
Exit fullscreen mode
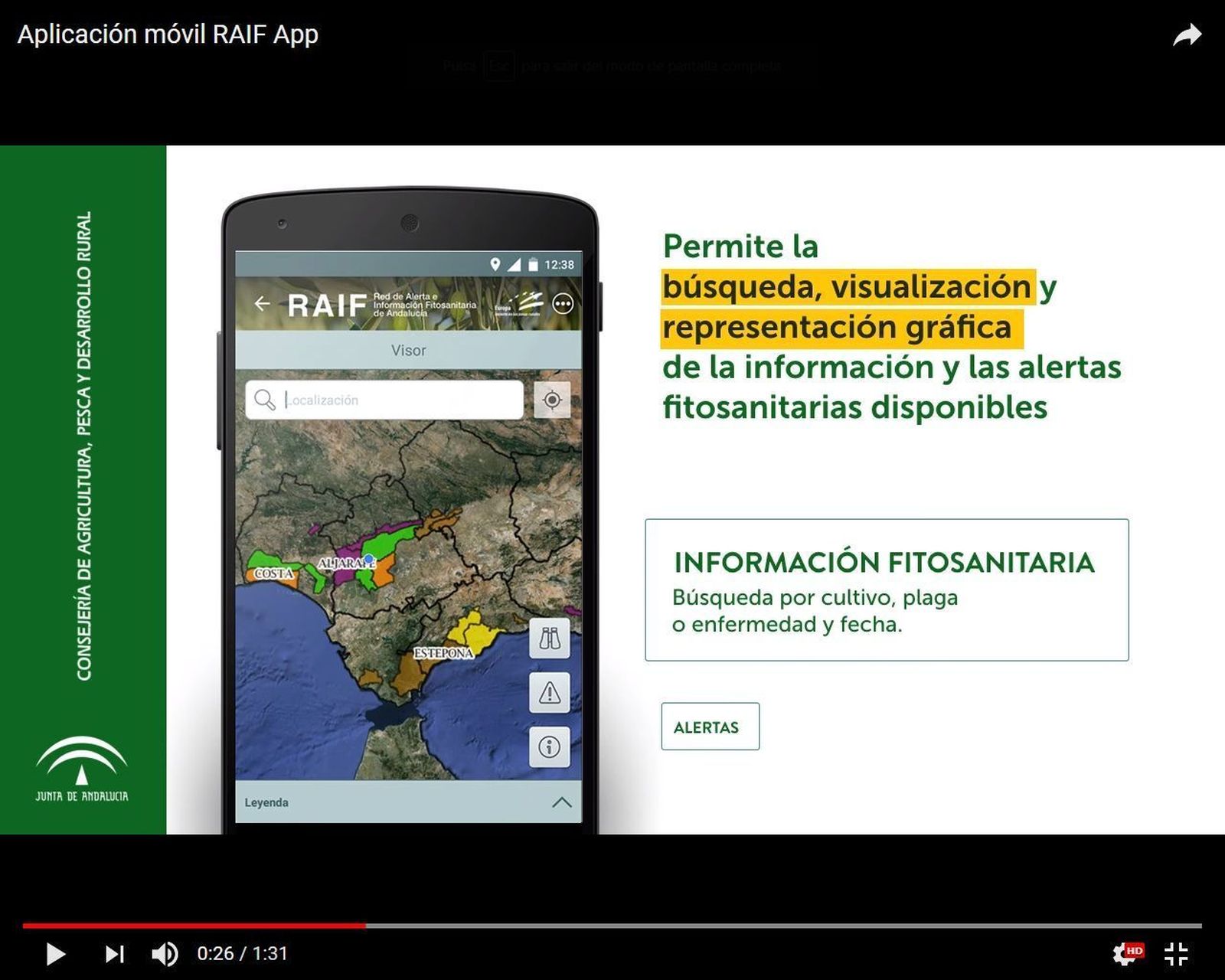pyautogui.click(x=1177, y=953)
